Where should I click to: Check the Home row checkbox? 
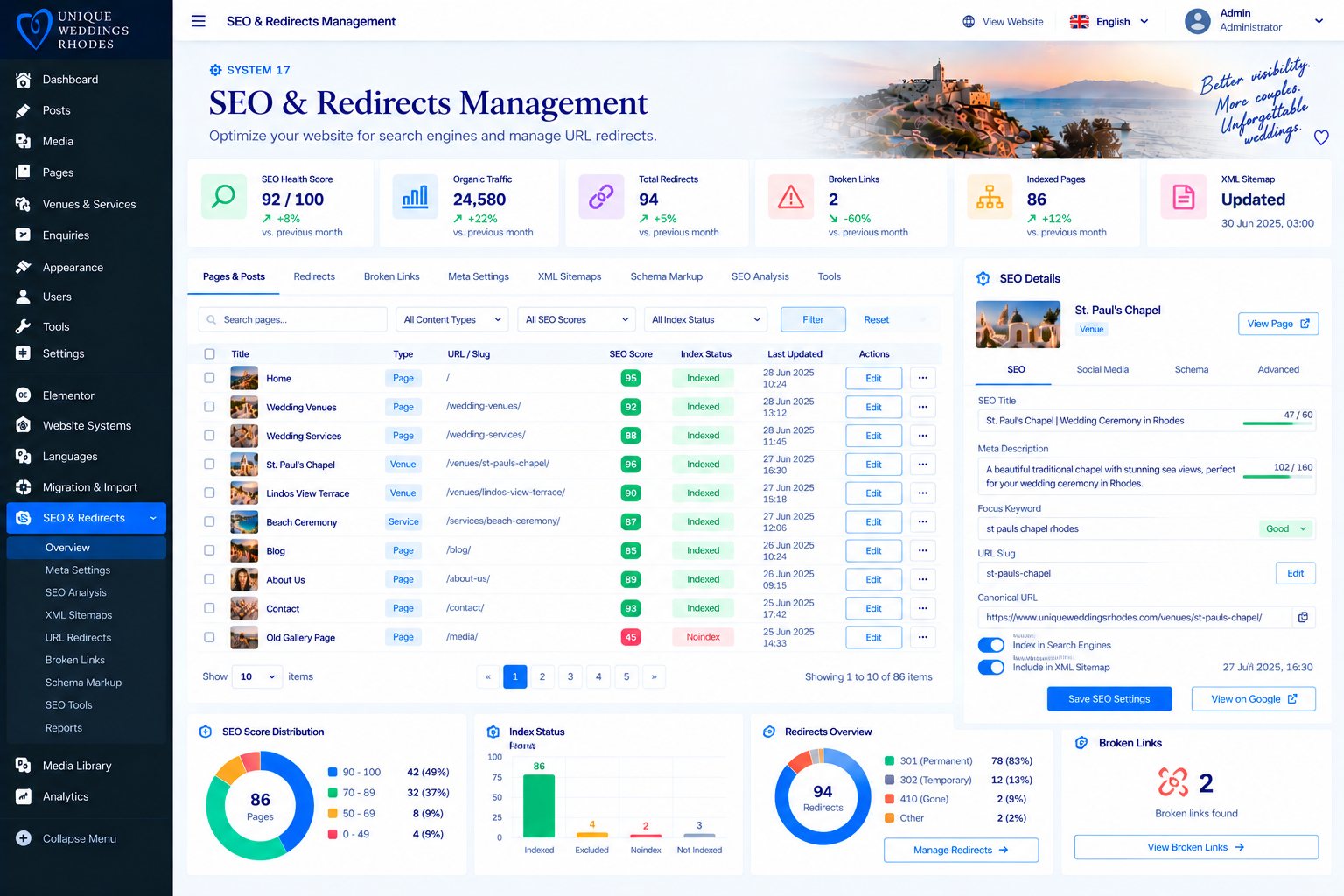tap(209, 378)
